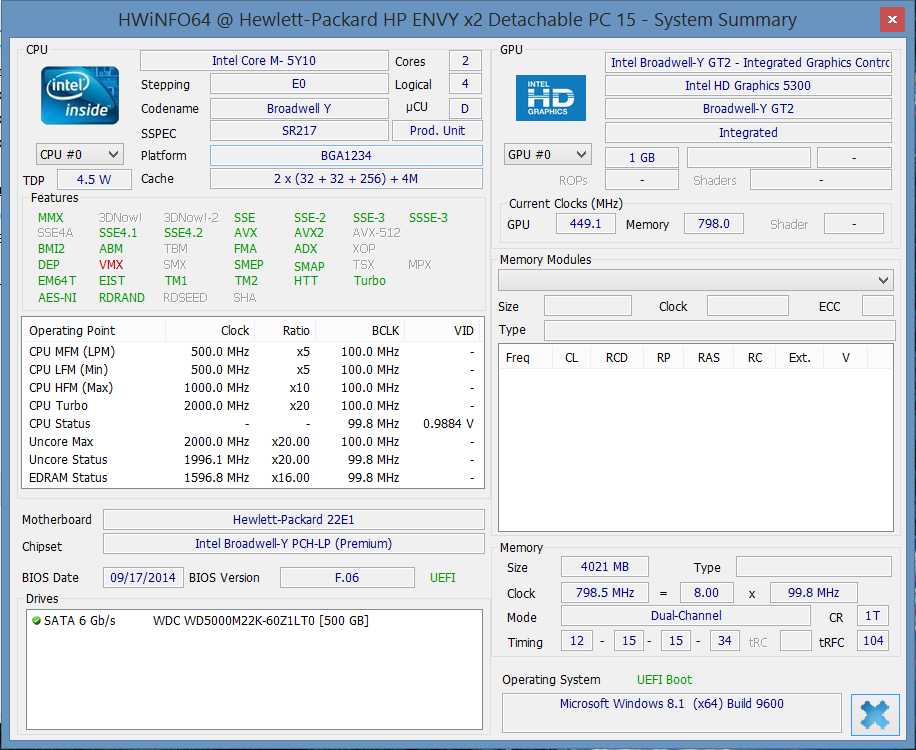Viewport: 916px width, 750px height.
Task: Click the Broadwell-Y GT2 GPU codename field
Action: (x=748, y=109)
